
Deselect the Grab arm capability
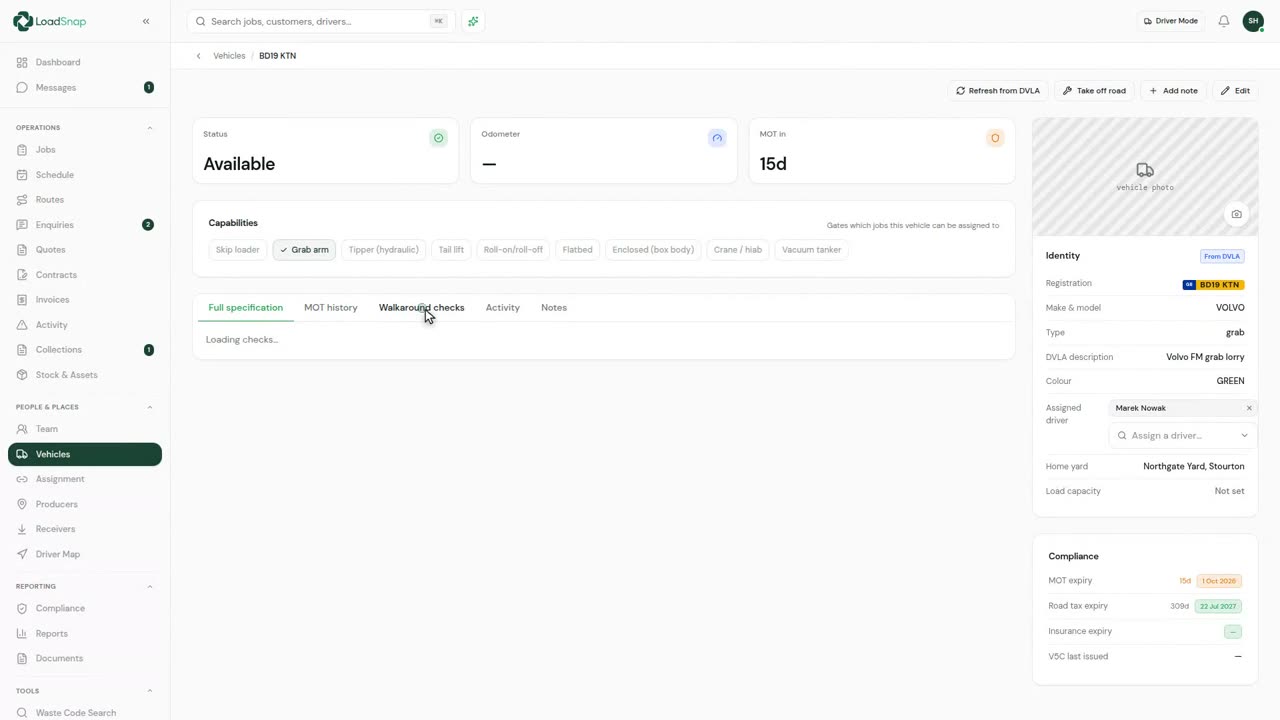(x=304, y=250)
